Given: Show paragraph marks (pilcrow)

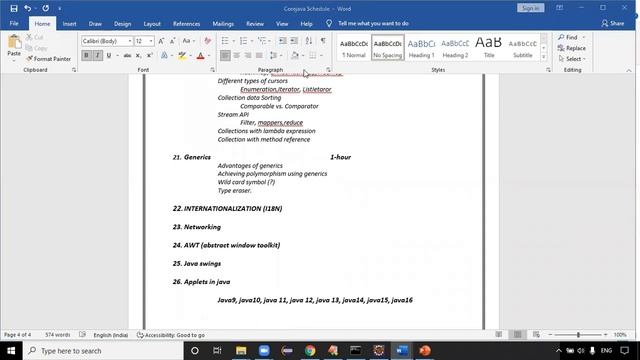Looking at the screenshot, I should [x=323, y=41].
